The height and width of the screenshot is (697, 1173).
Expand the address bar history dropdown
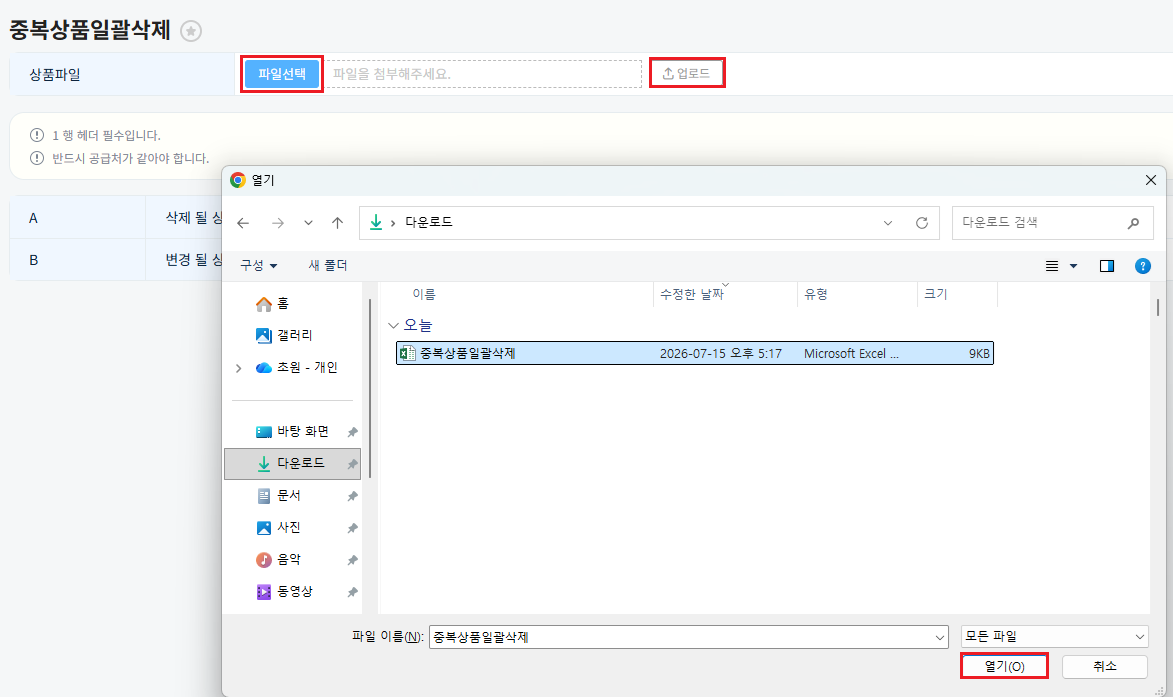tap(888, 223)
